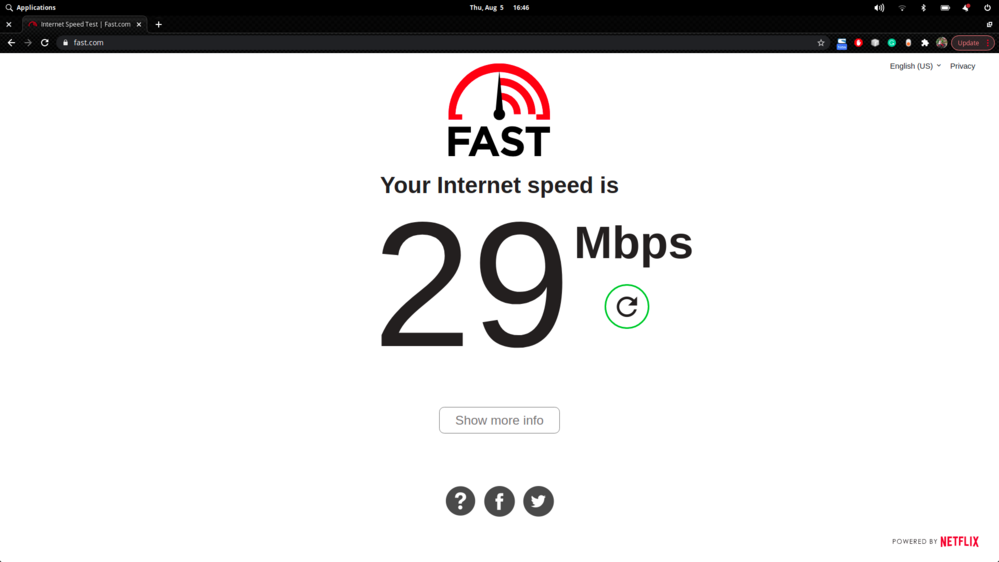Viewport: 999px width, 562px height.
Task: Open the Privacy link
Action: (962, 66)
